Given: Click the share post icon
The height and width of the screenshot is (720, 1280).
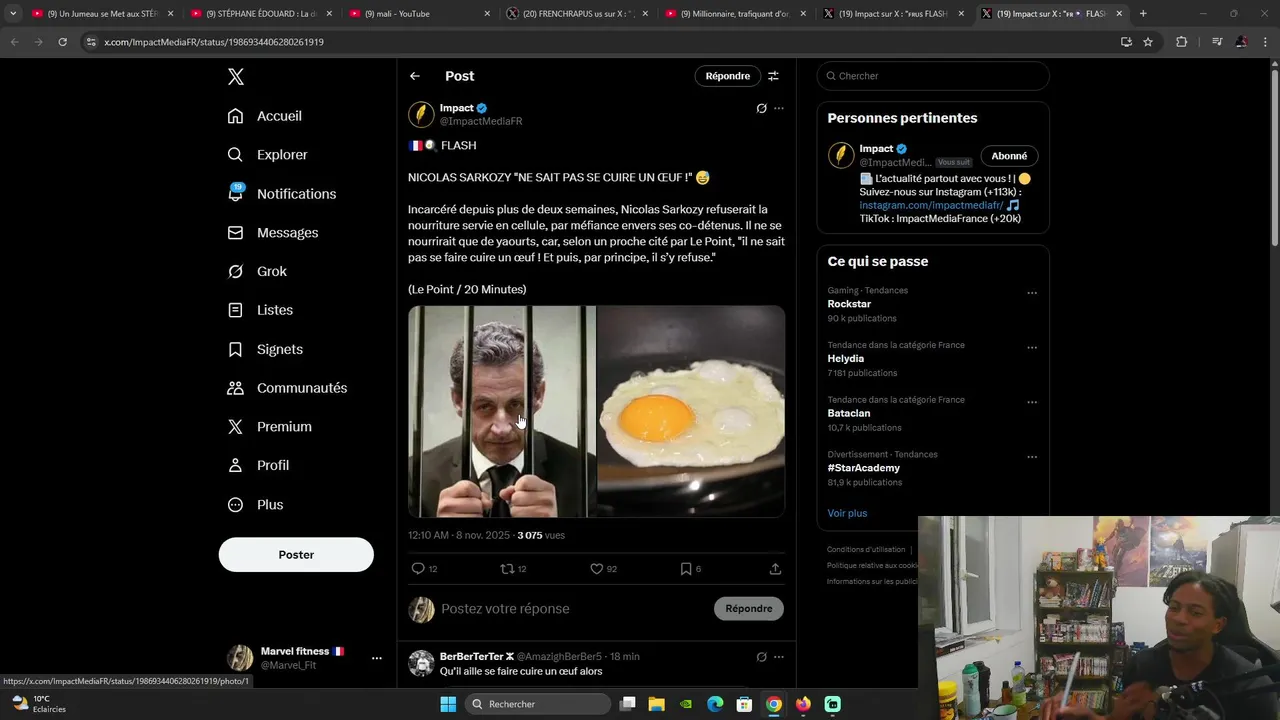Looking at the screenshot, I should 775,569.
